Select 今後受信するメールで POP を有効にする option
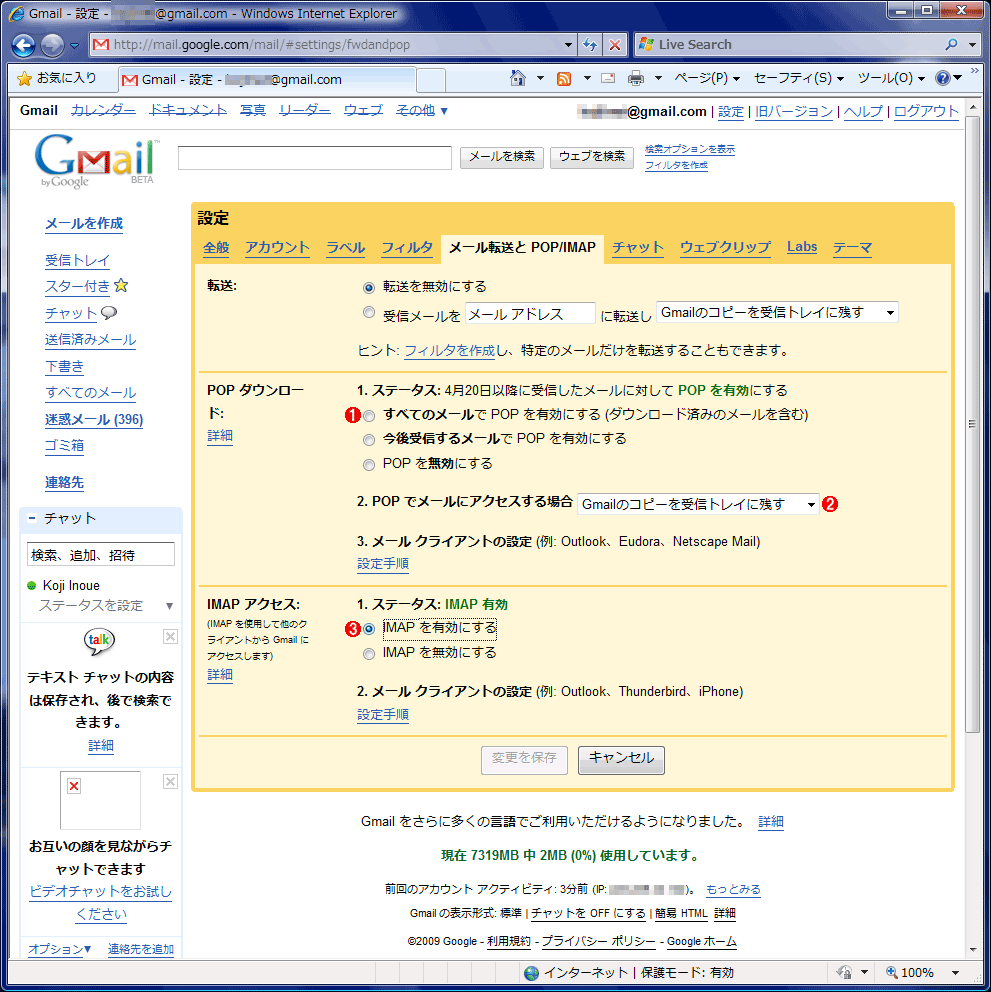Screen dimensions: 991x992 pyautogui.click(x=369, y=440)
